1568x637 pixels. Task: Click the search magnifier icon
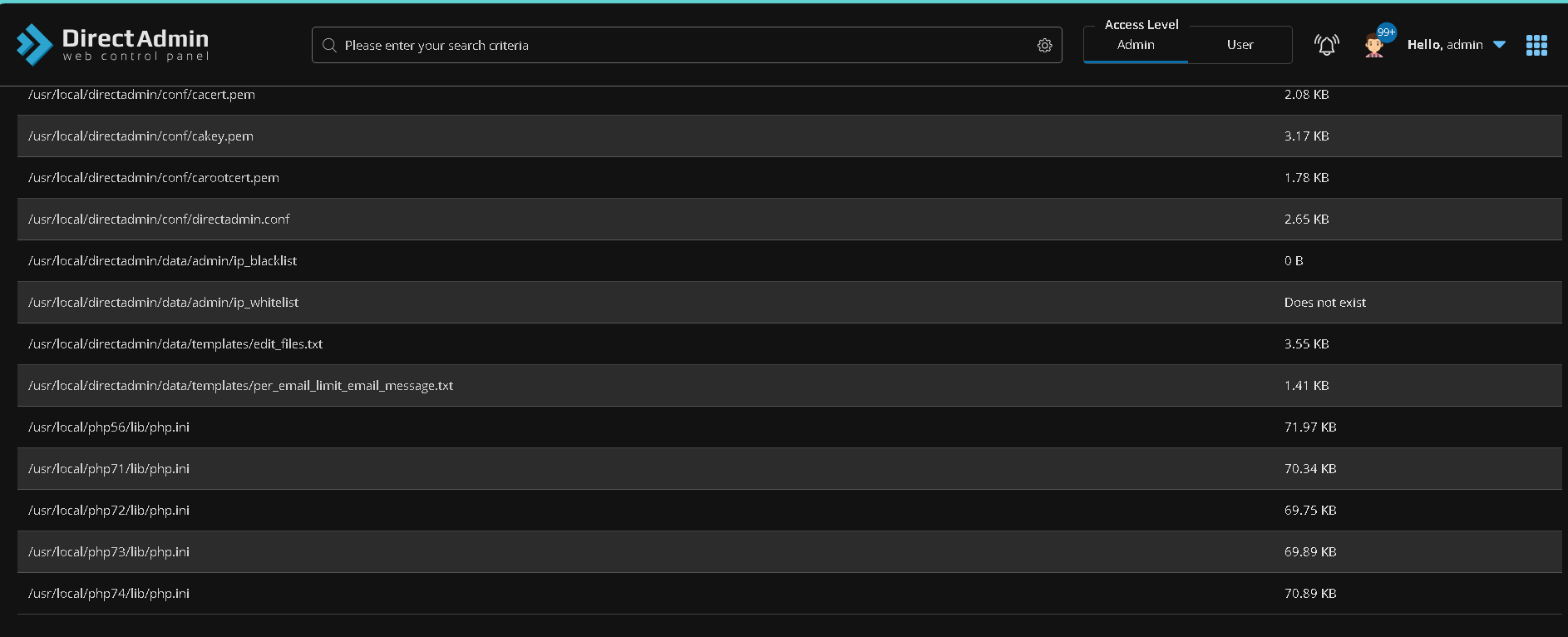click(329, 46)
